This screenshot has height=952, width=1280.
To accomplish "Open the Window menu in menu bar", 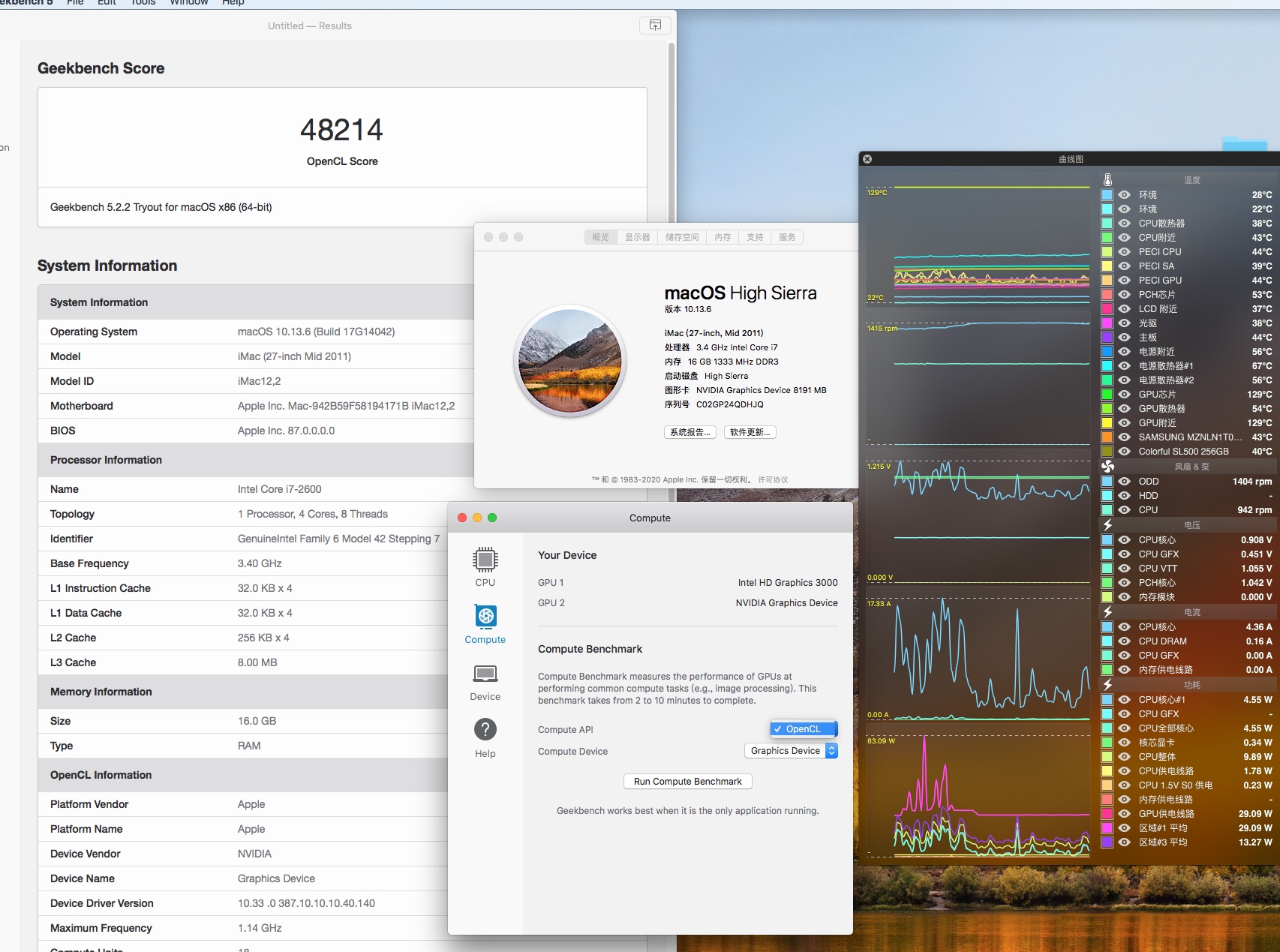I will tap(188, 2).
